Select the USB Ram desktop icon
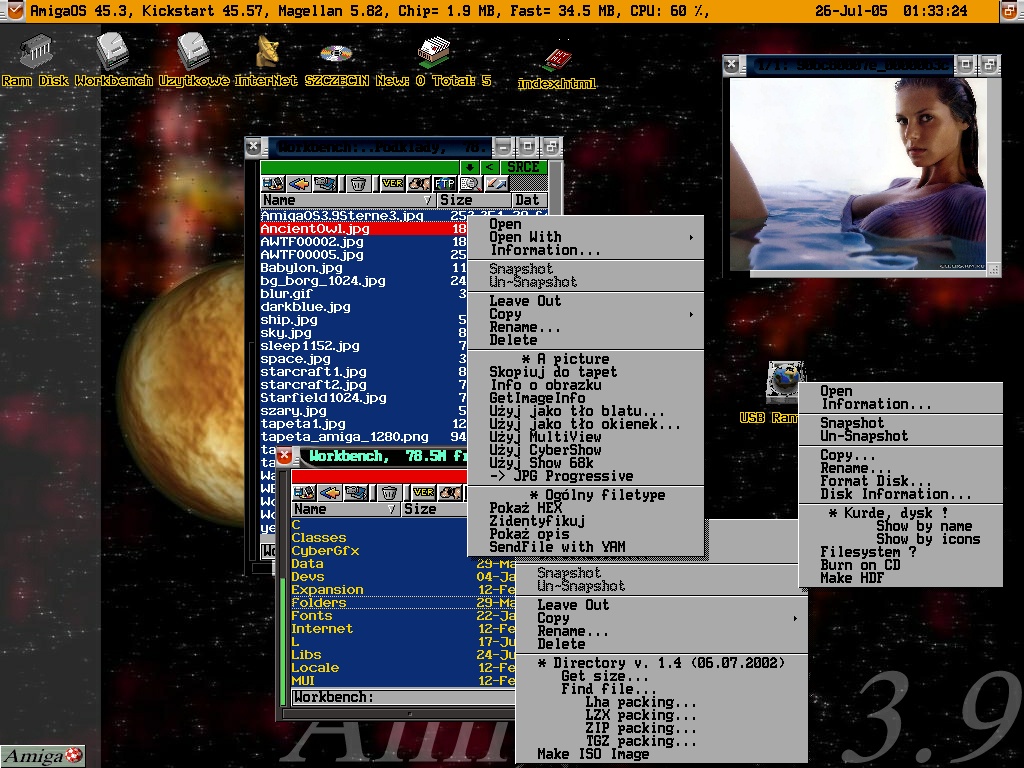 785,381
